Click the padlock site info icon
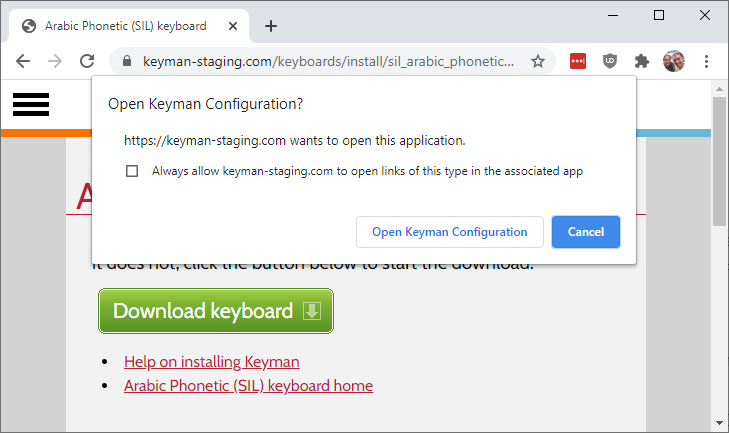 pos(126,61)
